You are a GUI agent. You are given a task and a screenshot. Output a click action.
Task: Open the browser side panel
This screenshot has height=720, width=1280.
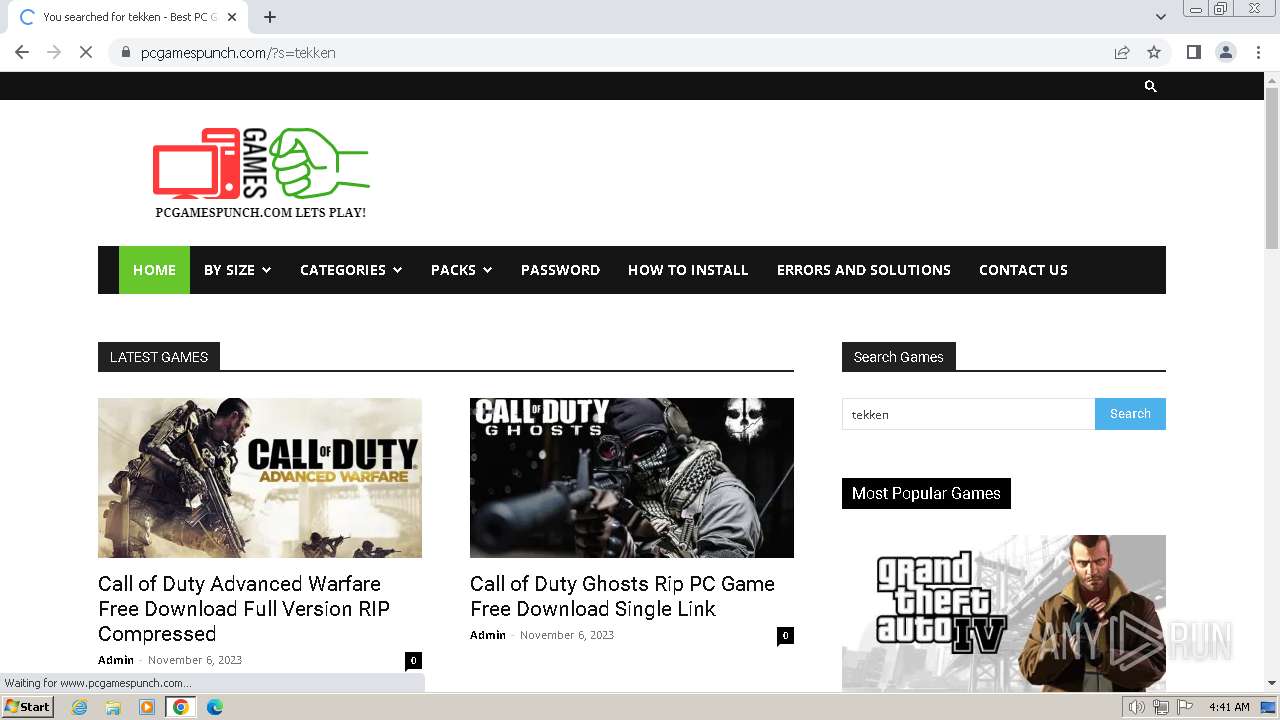click(1193, 52)
